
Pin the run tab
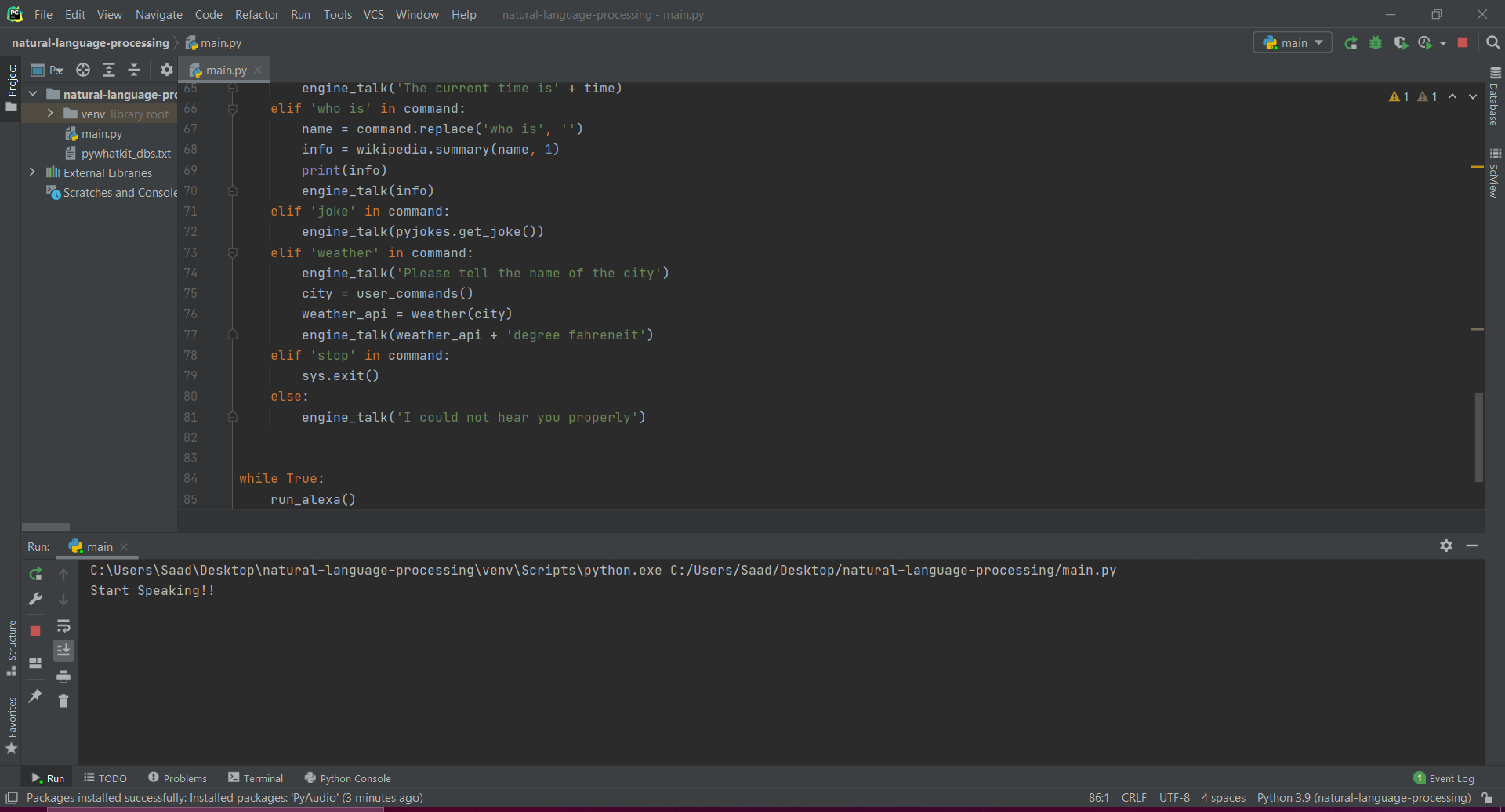coord(35,695)
